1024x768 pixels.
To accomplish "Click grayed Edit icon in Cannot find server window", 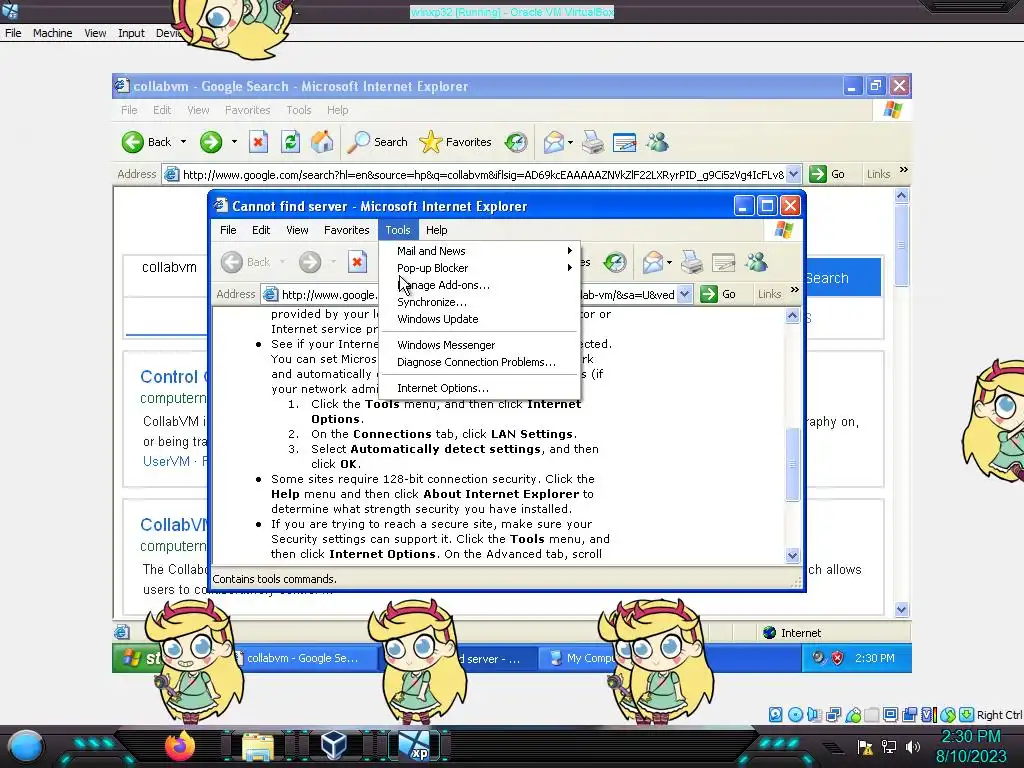I will 724,263.
